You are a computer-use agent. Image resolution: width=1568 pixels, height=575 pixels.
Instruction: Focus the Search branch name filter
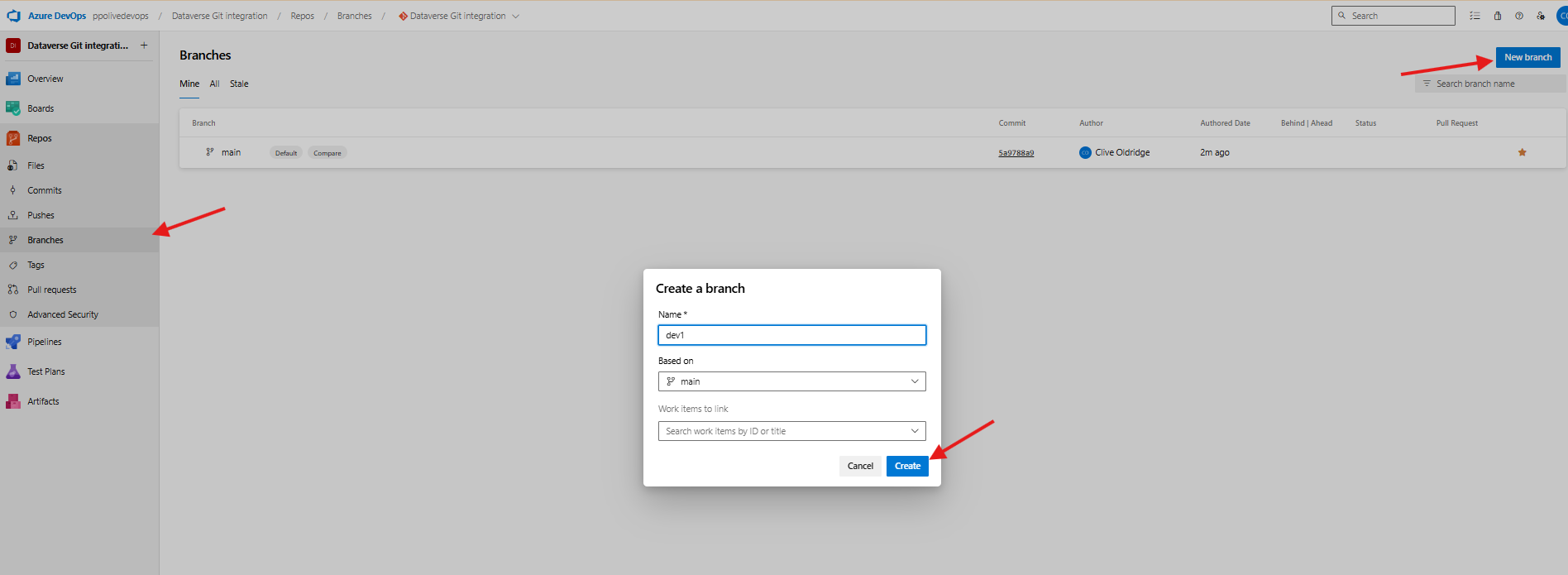click(1489, 84)
